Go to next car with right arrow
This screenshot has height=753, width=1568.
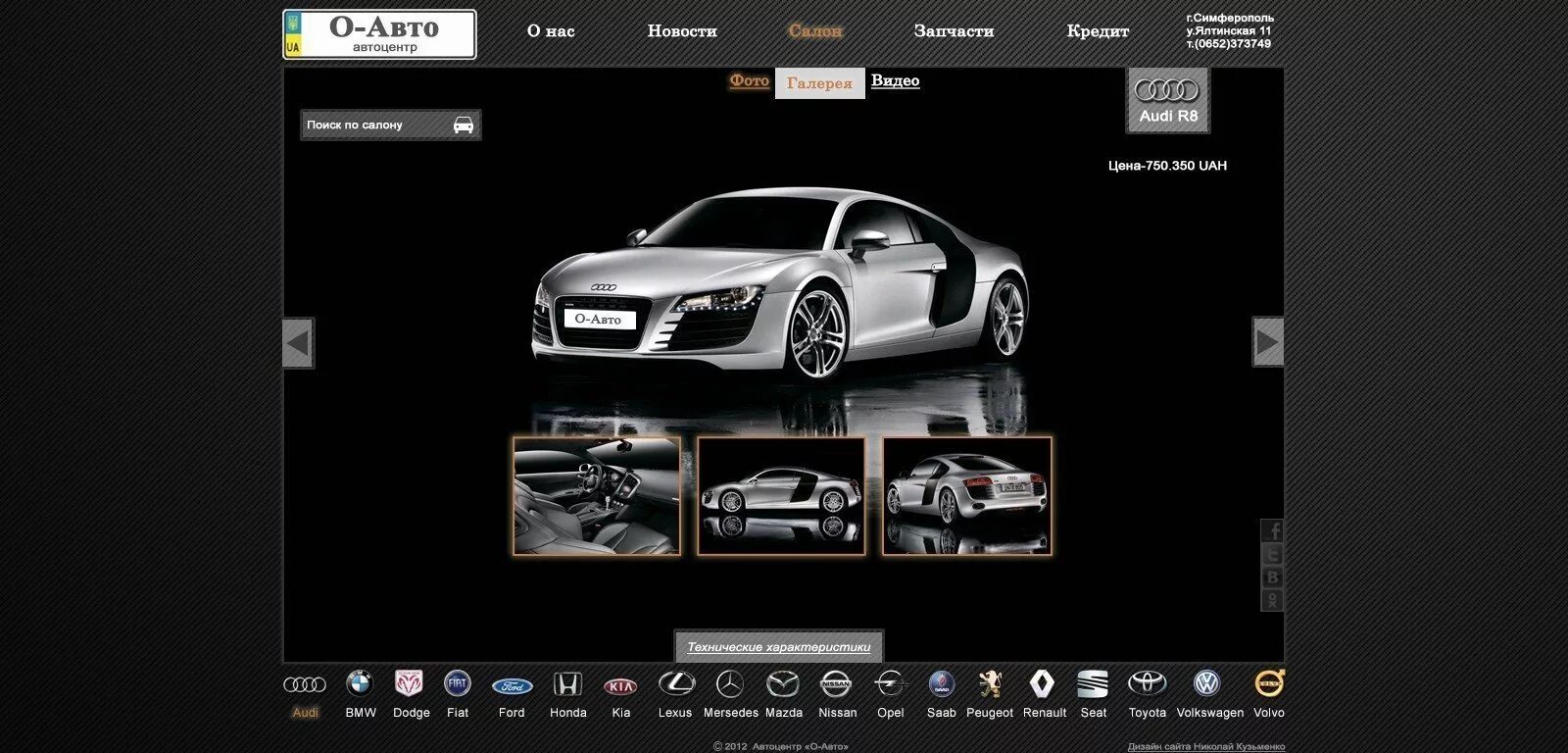1268,342
